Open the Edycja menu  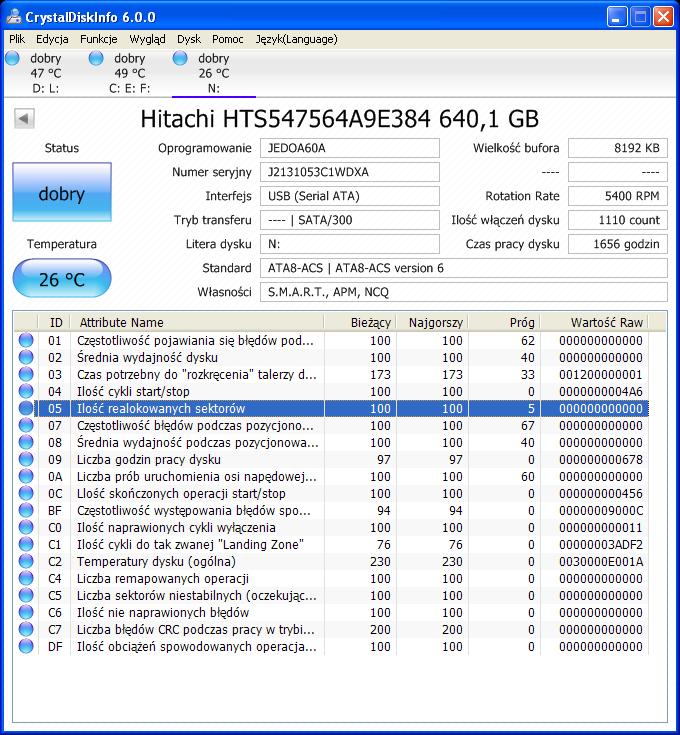pos(52,39)
